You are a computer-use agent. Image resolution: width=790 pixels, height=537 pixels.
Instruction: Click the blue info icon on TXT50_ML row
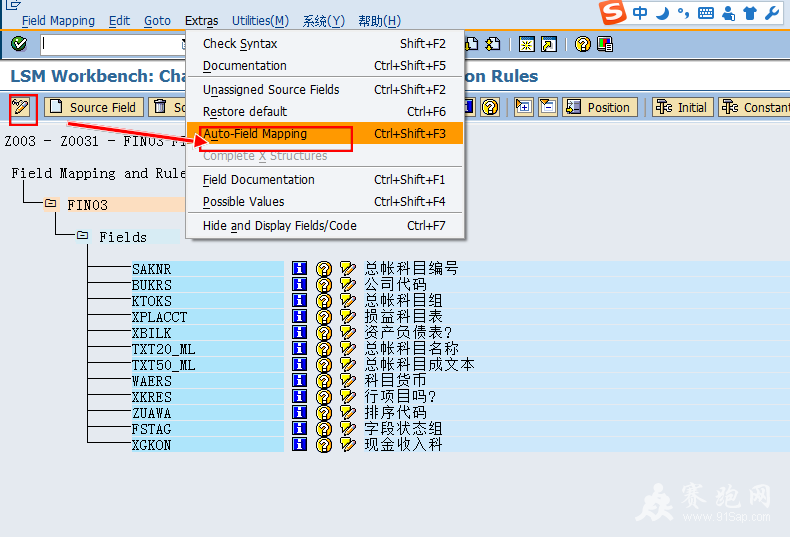point(299,365)
